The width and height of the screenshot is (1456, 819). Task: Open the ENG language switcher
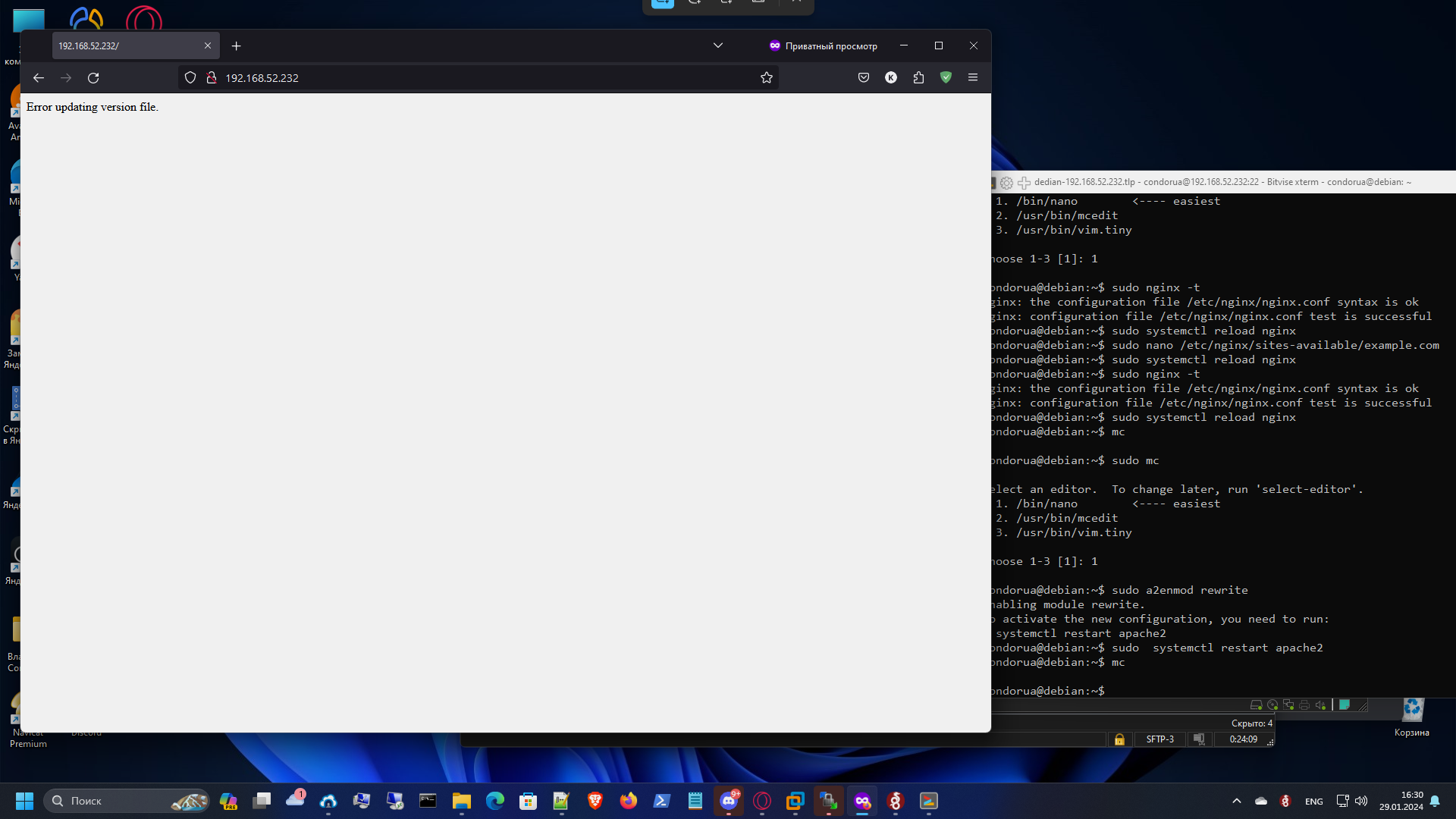point(1314,802)
